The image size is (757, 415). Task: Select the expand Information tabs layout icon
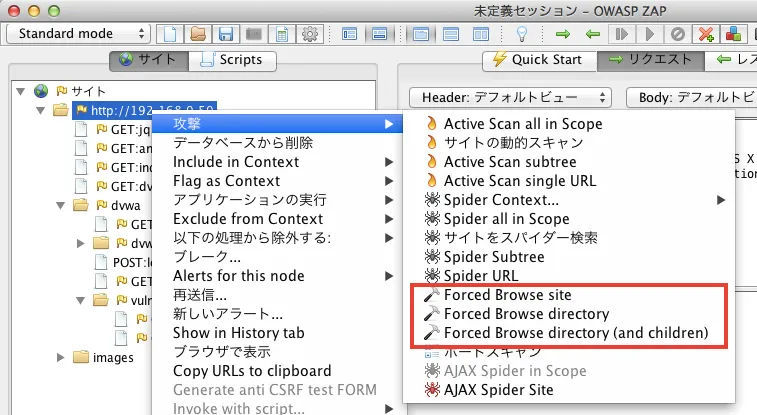pyautogui.click(x=451, y=34)
